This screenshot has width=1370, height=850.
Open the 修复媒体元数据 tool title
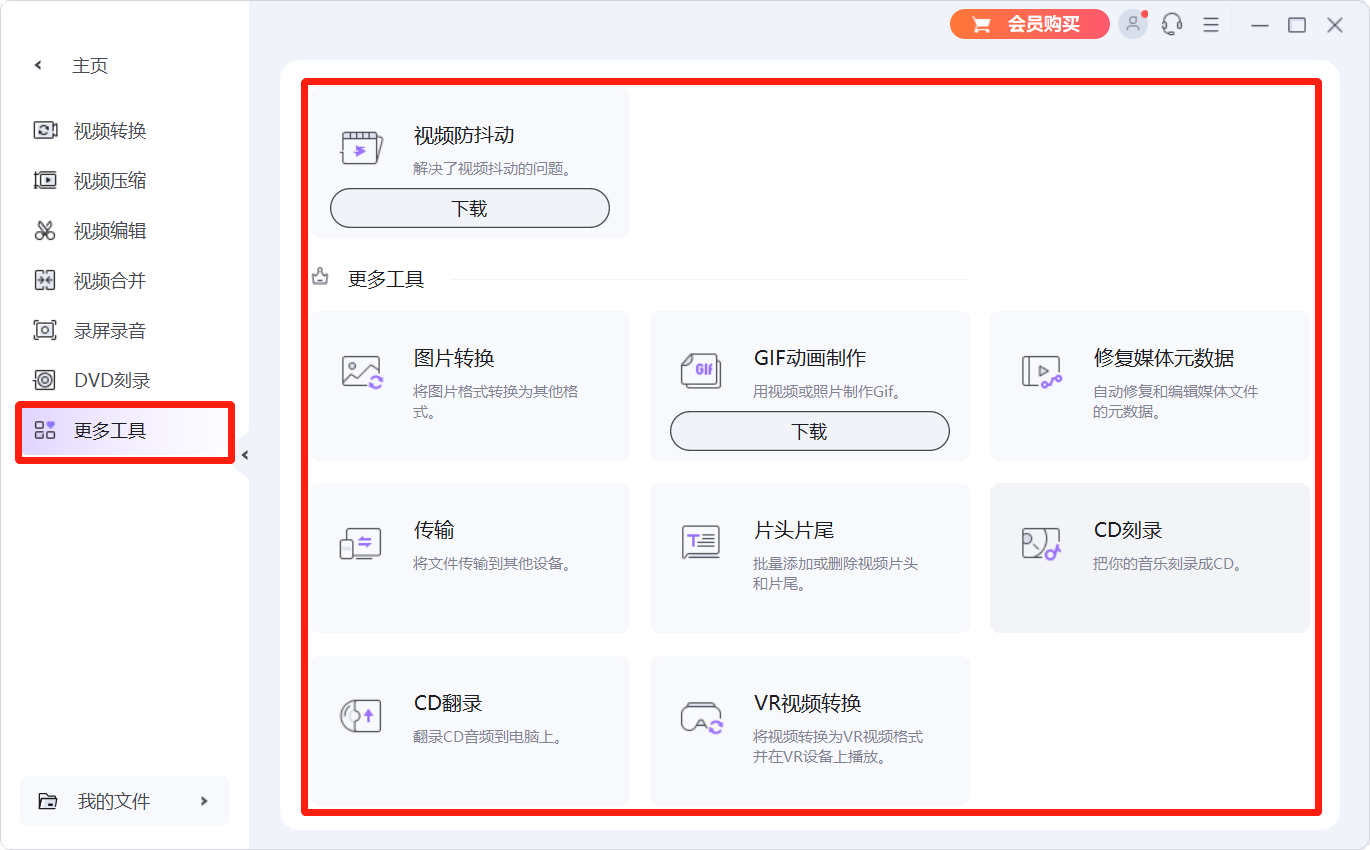click(1164, 358)
